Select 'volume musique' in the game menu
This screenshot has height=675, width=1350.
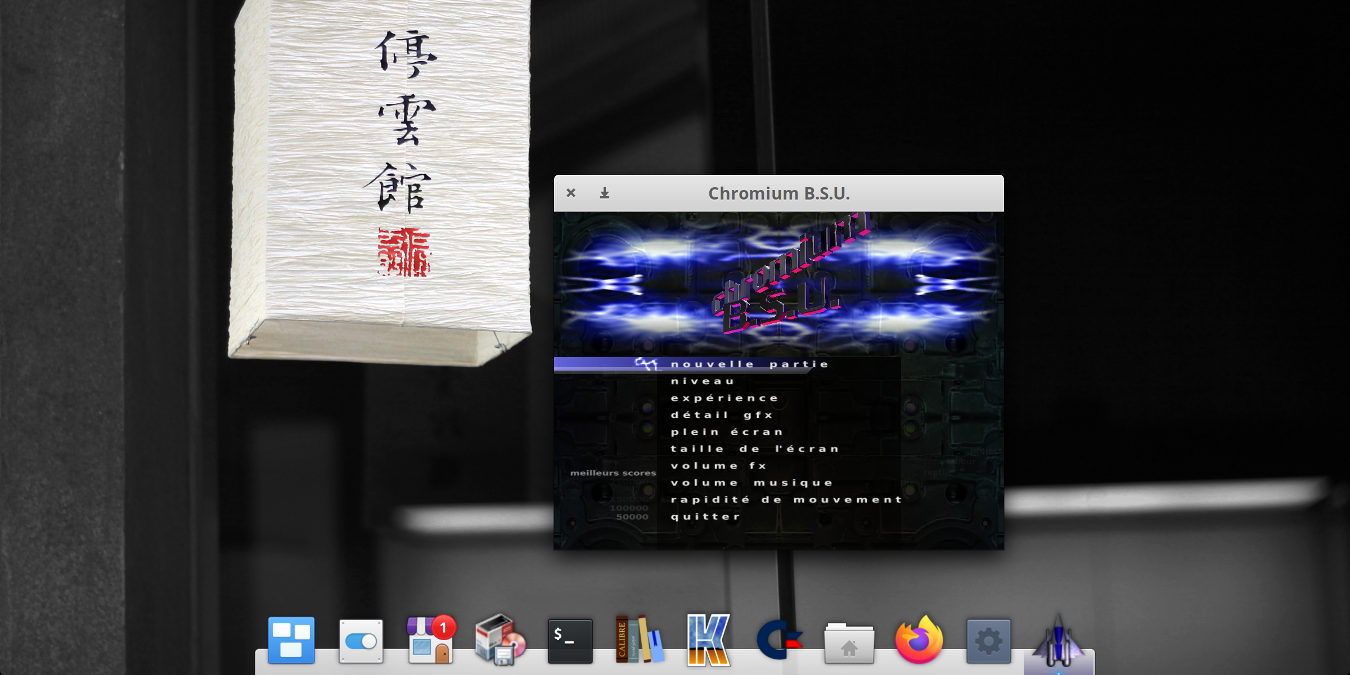pos(751,483)
